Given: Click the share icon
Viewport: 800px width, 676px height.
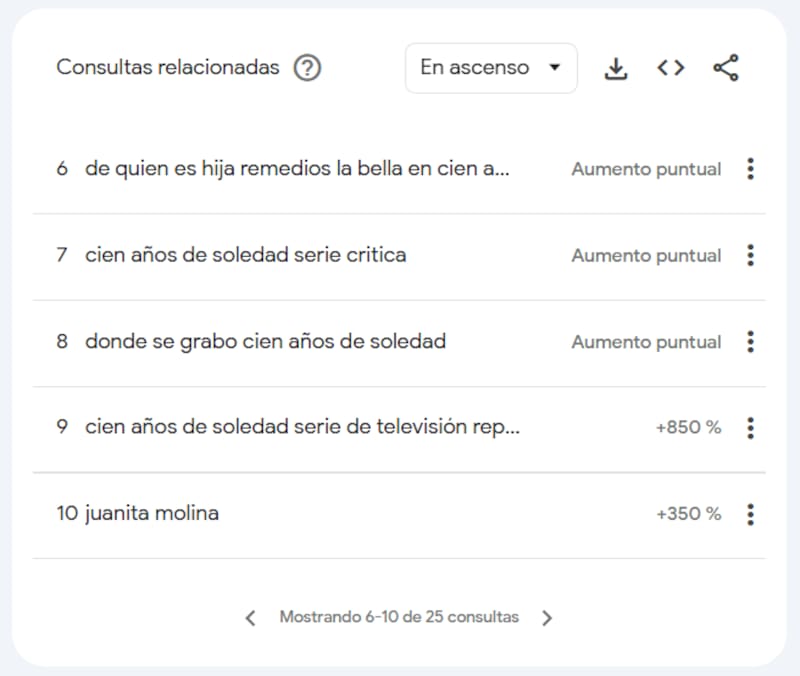Looking at the screenshot, I should tap(726, 68).
